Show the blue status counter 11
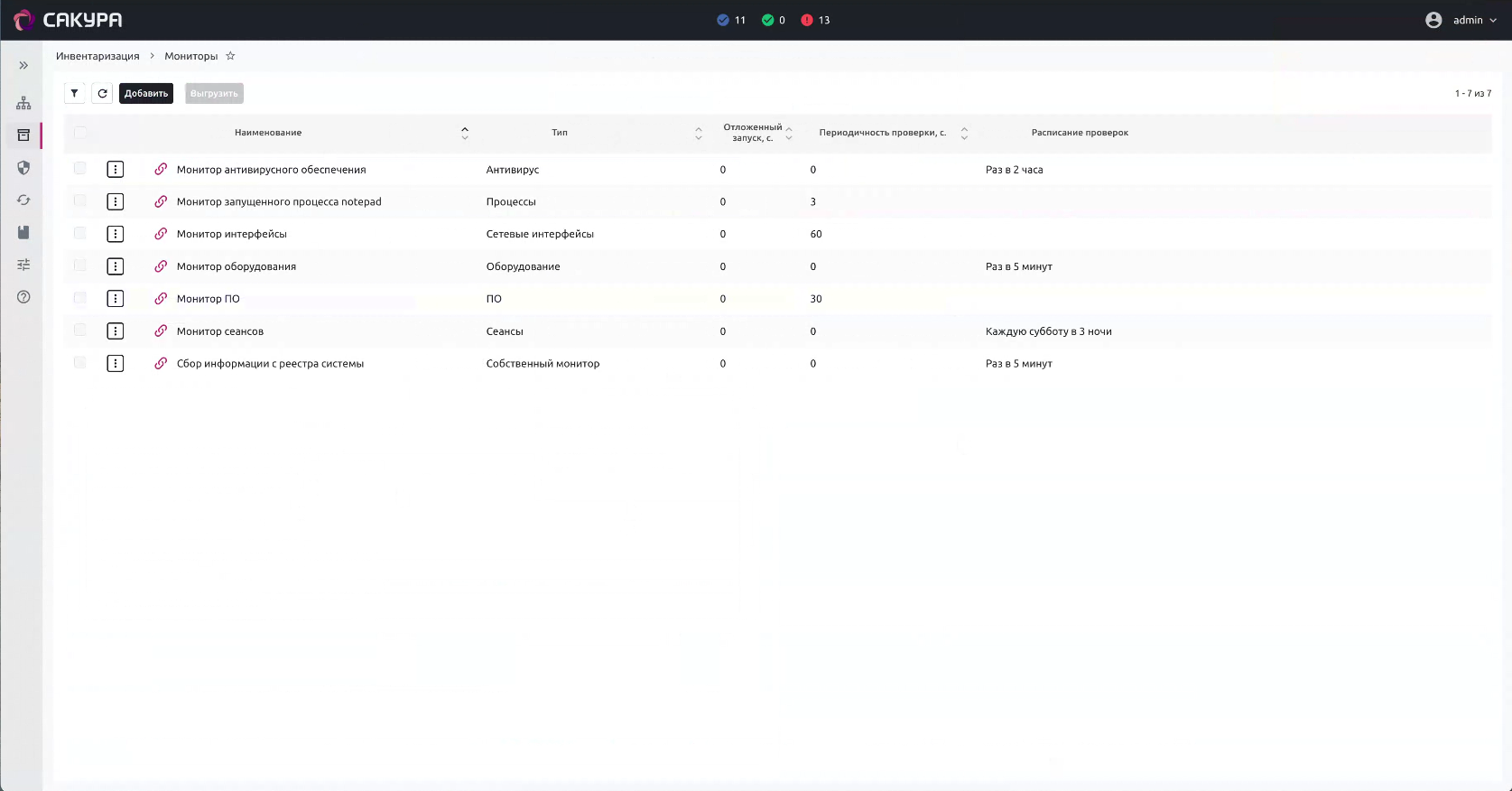Image resolution: width=1512 pixels, height=791 pixels. point(731,20)
